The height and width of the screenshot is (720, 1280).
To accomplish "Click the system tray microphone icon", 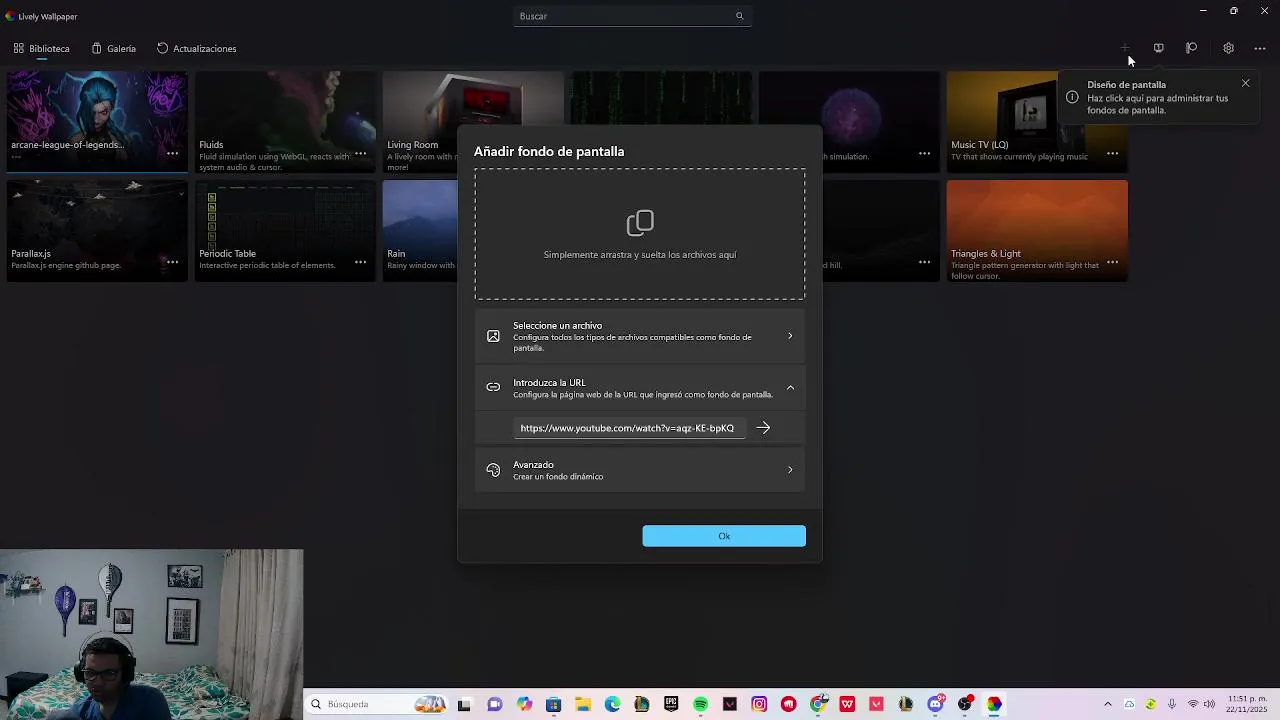I will [1172, 704].
